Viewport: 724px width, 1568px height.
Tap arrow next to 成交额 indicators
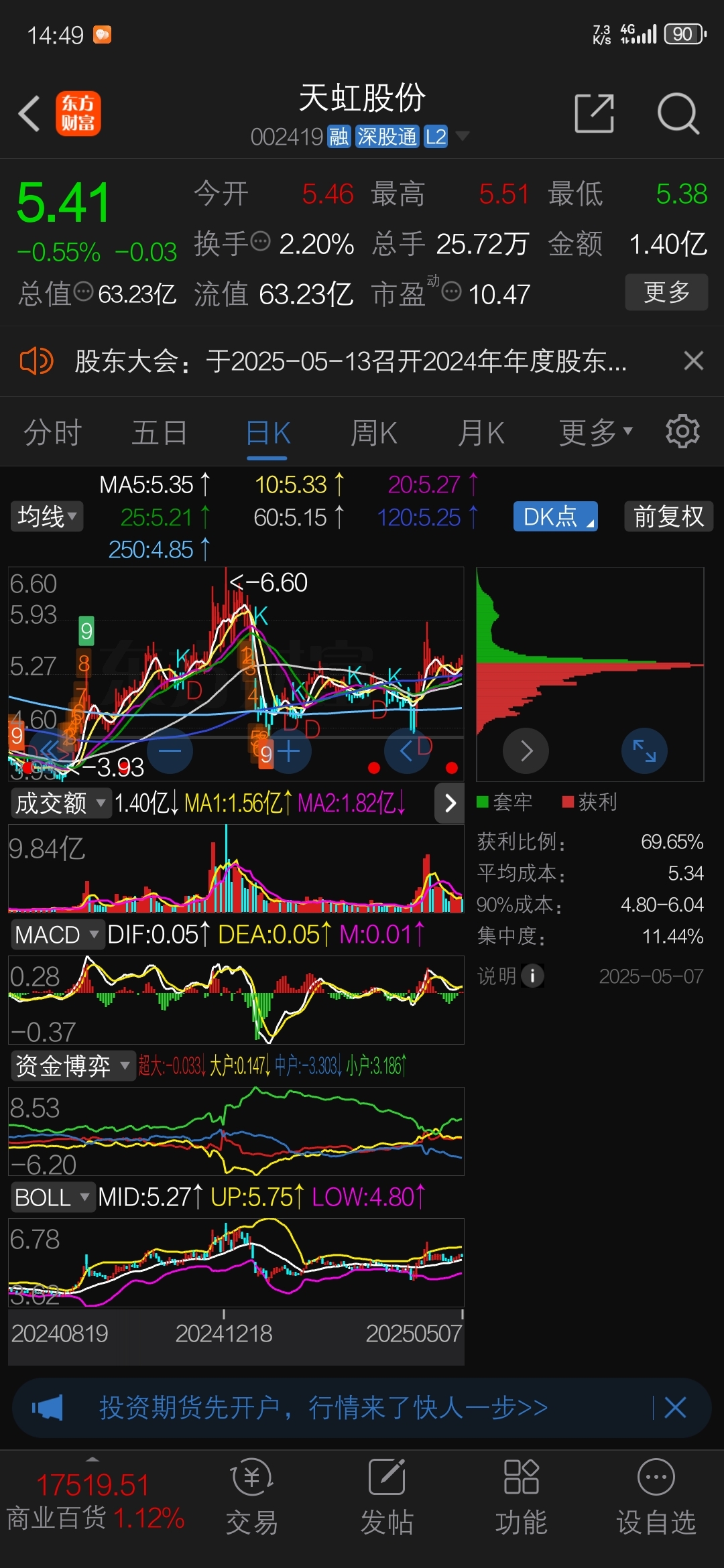point(450,803)
